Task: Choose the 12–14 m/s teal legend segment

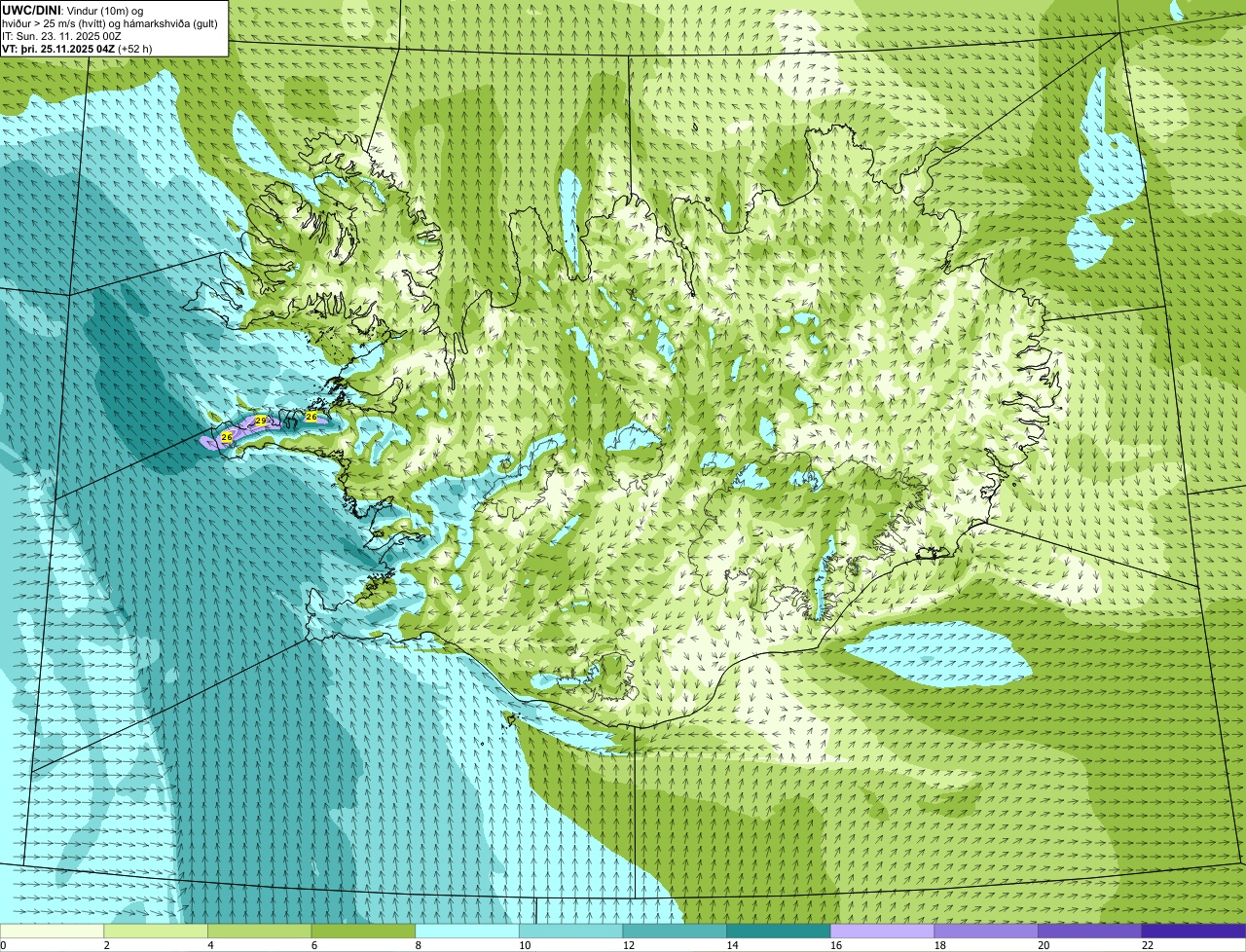Action: point(675,931)
